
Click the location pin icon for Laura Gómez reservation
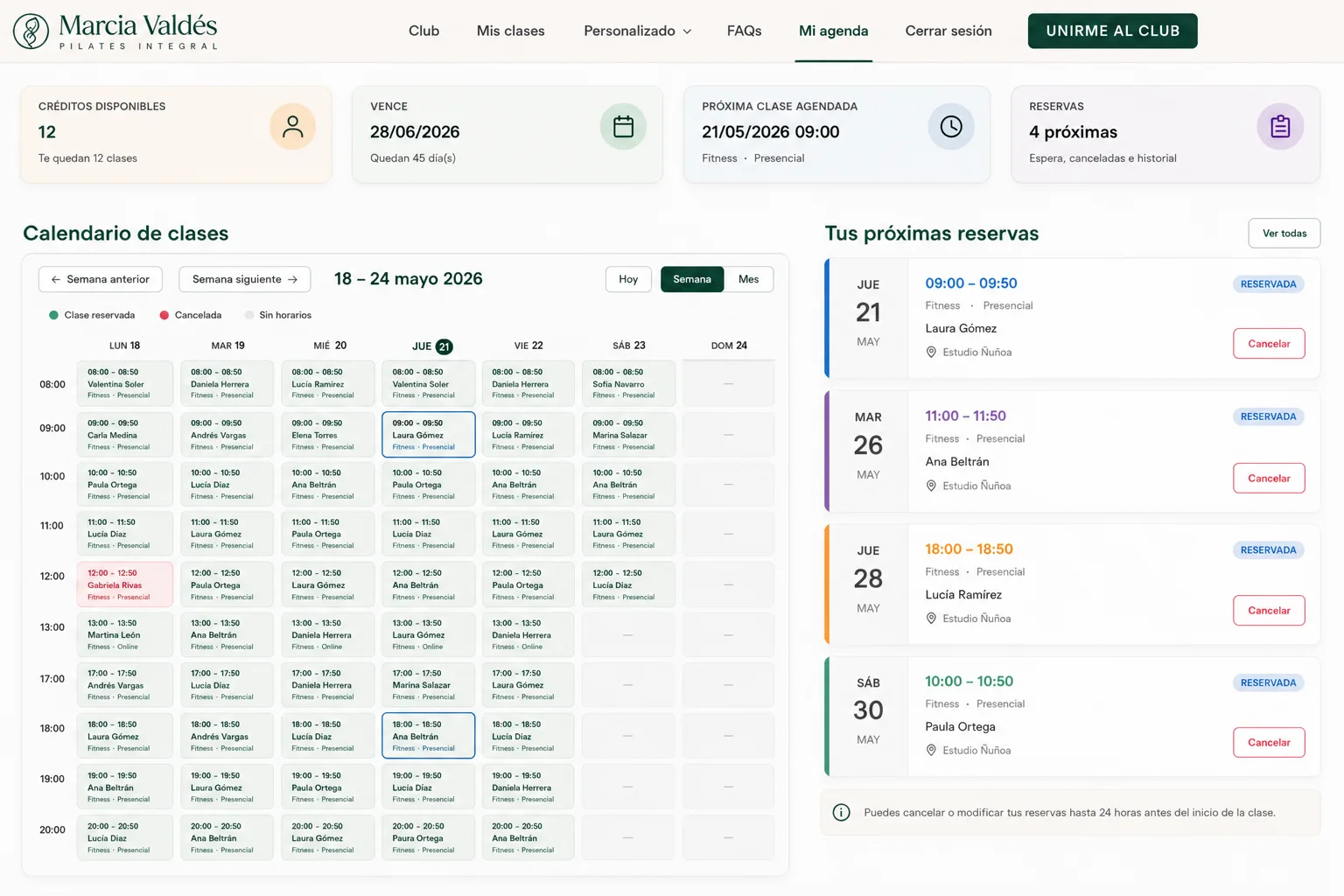[x=931, y=352]
